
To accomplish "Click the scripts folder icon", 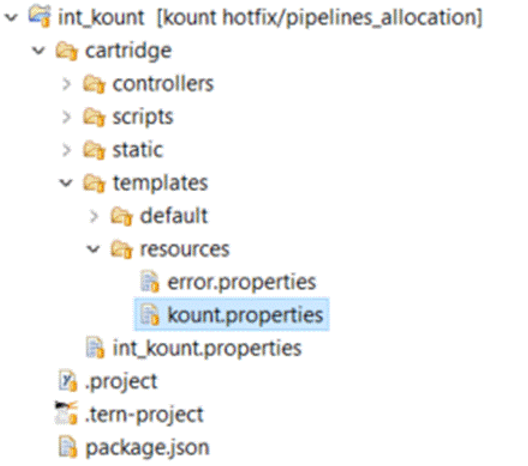I will 94,117.
